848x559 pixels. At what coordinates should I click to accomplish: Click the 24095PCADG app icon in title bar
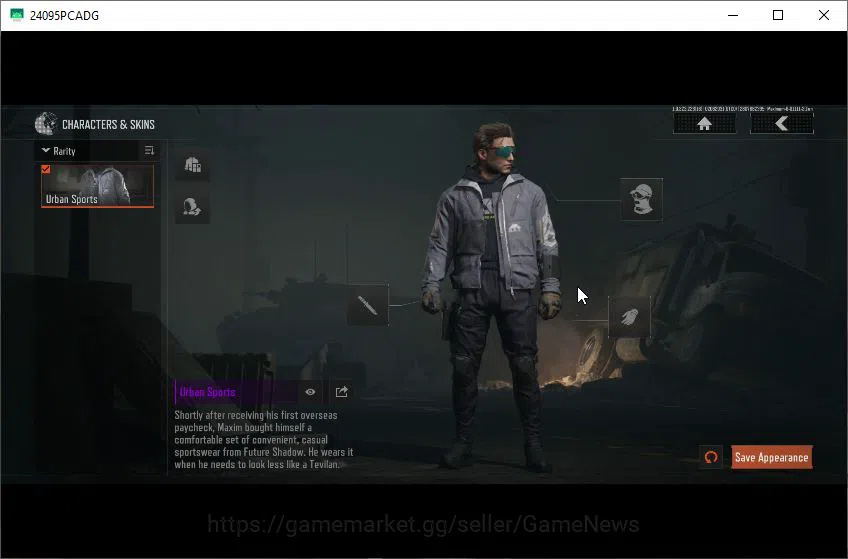click(x=17, y=15)
